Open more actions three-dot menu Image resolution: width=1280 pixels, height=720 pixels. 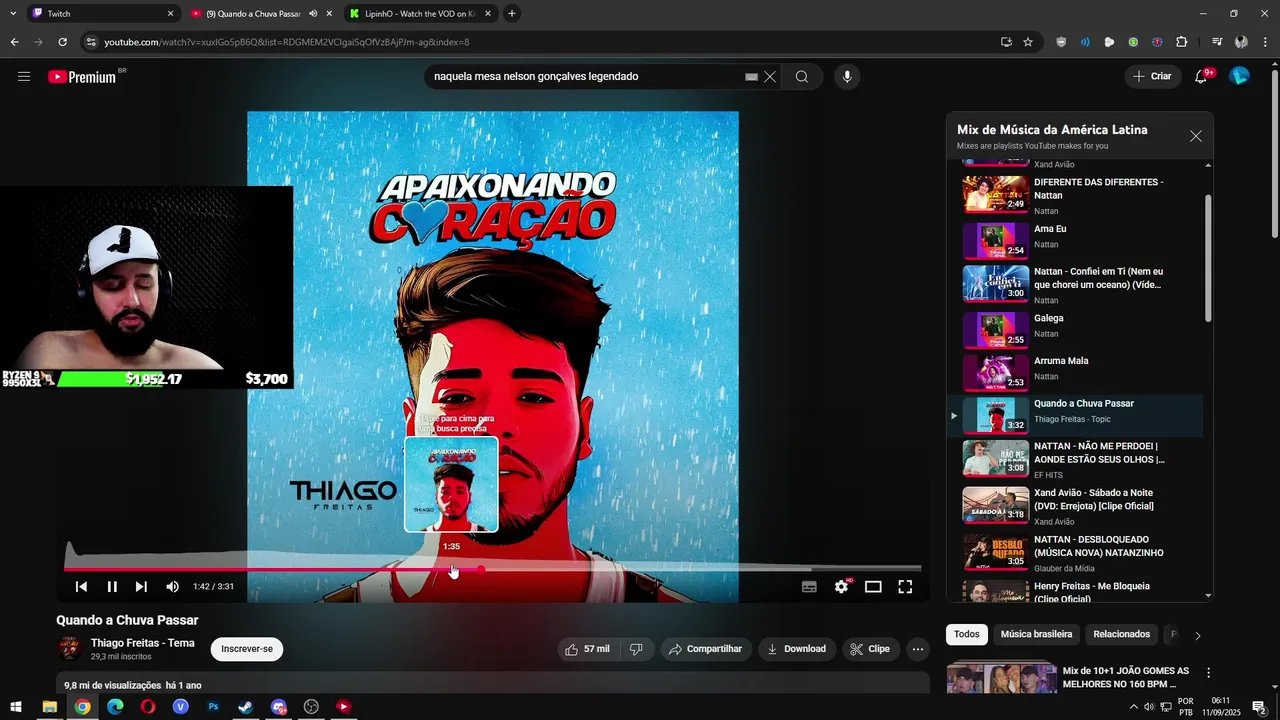click(x=918, y=649)
